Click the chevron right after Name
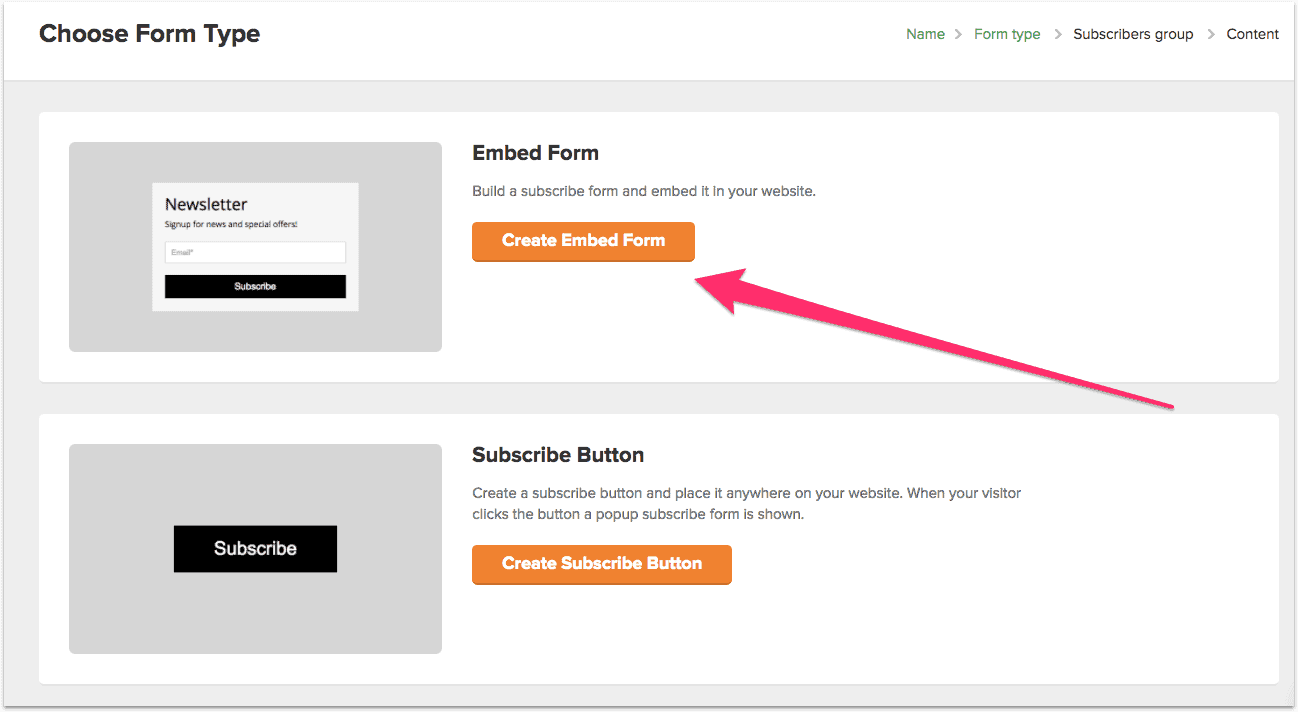This screenshot has height=712, width=1298. point(959,34)
